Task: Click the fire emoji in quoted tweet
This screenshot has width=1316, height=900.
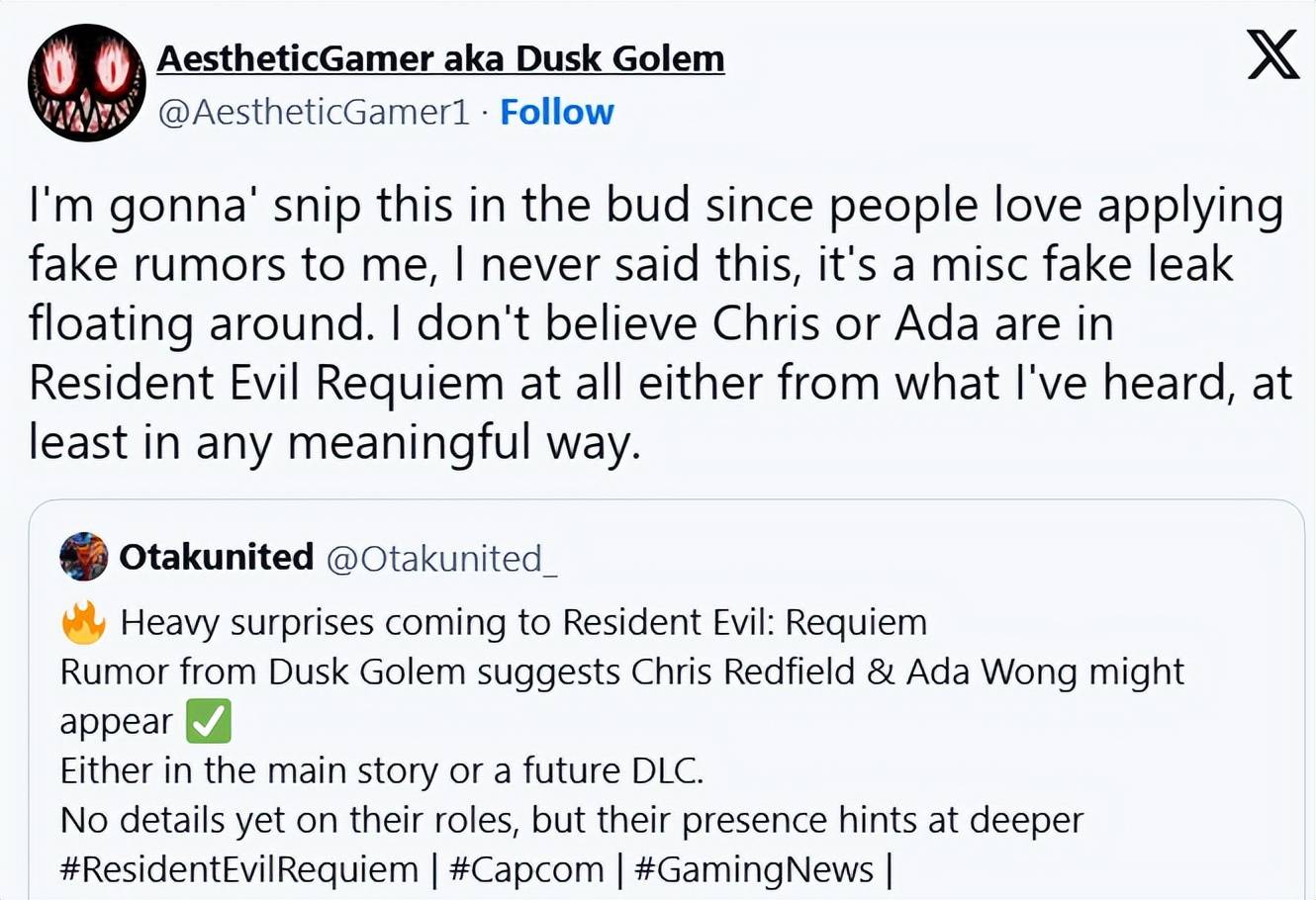Action: point(84,623)
